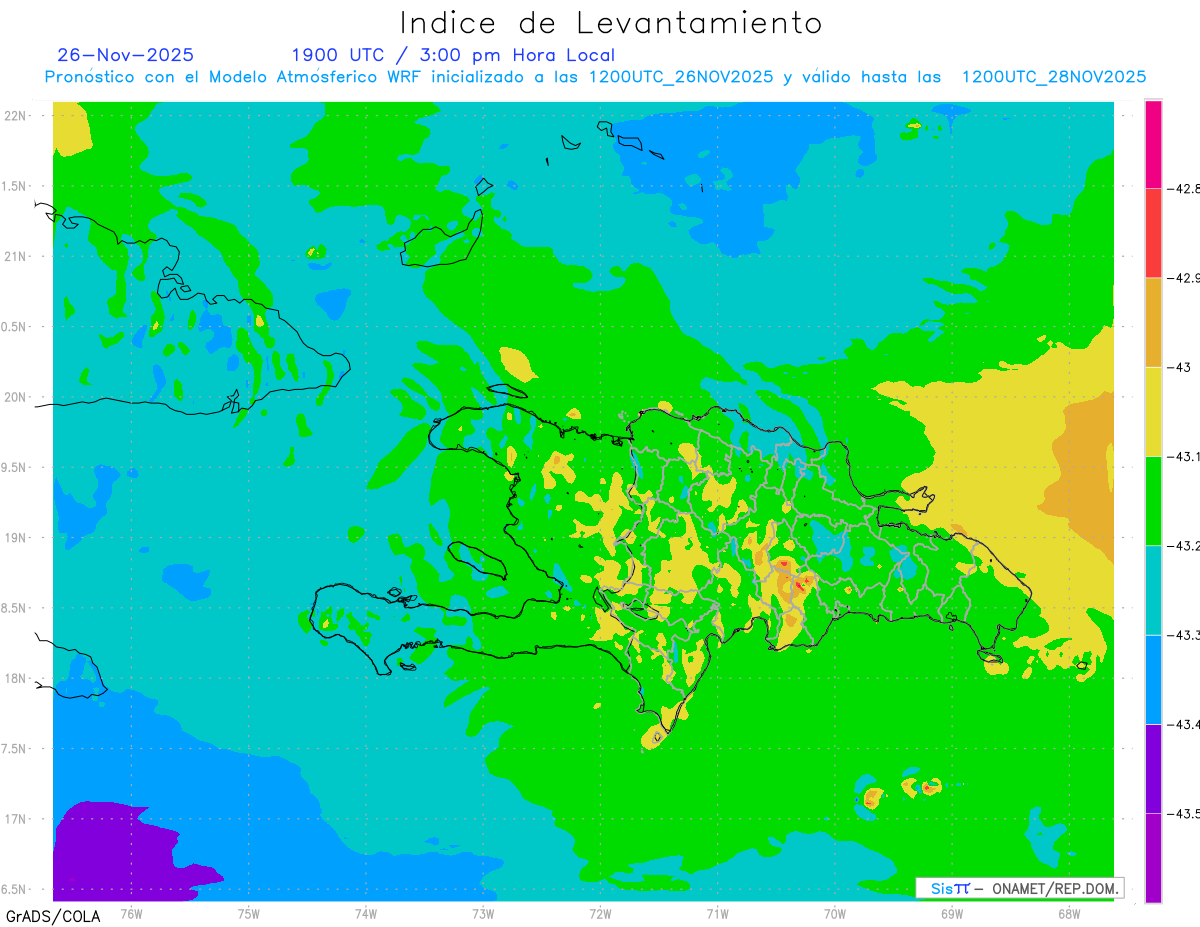Viewport: 1200px width, 927px height.
Task: Pick the red swatch between -42.8 and -42.9
Action: pos(1153,233)
